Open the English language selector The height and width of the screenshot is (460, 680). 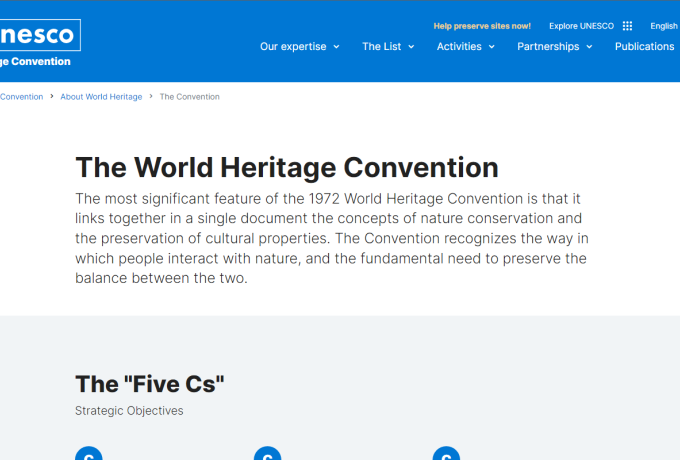pos(664,26)
